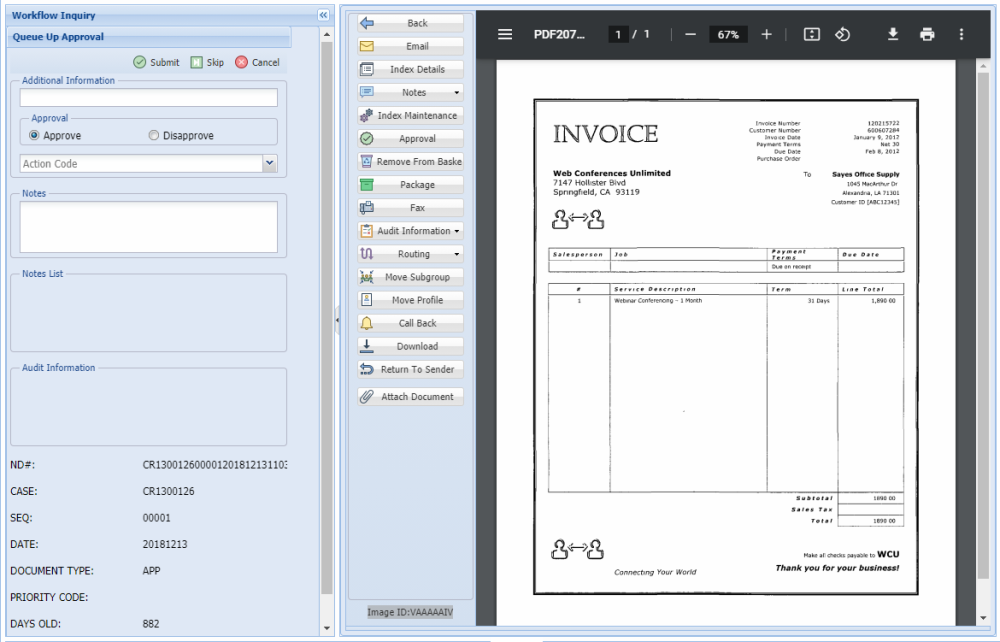Expand the Notes button dropdown
1000x642 pixels.
[457, 92]
